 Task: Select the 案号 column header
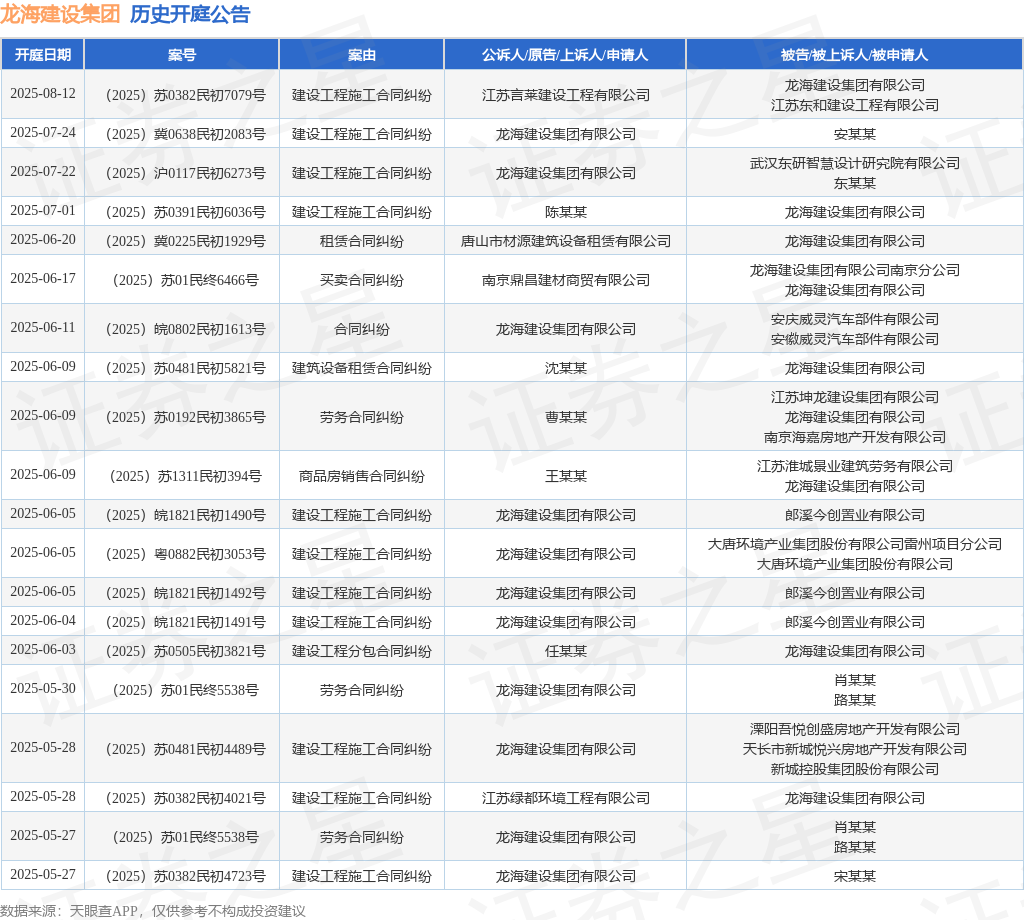point(182,55)
